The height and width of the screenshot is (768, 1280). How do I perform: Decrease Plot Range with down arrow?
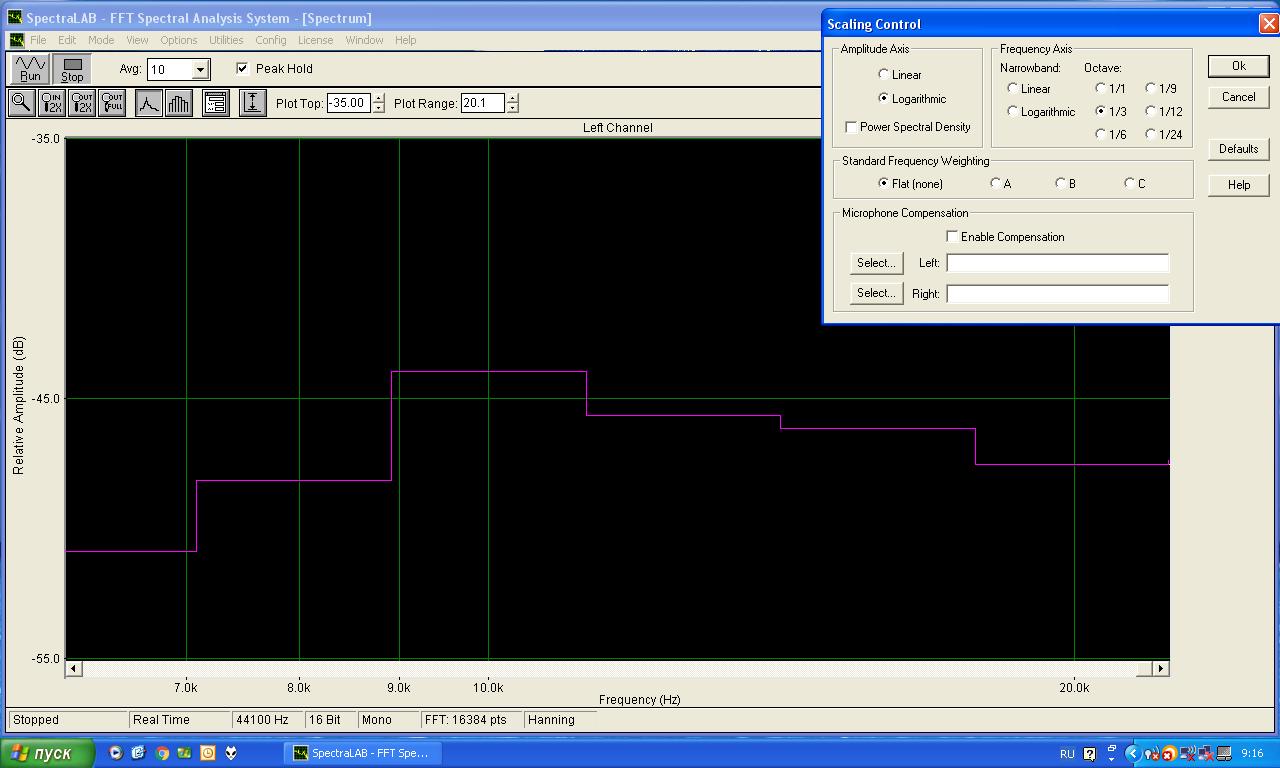tap(512, 108)
